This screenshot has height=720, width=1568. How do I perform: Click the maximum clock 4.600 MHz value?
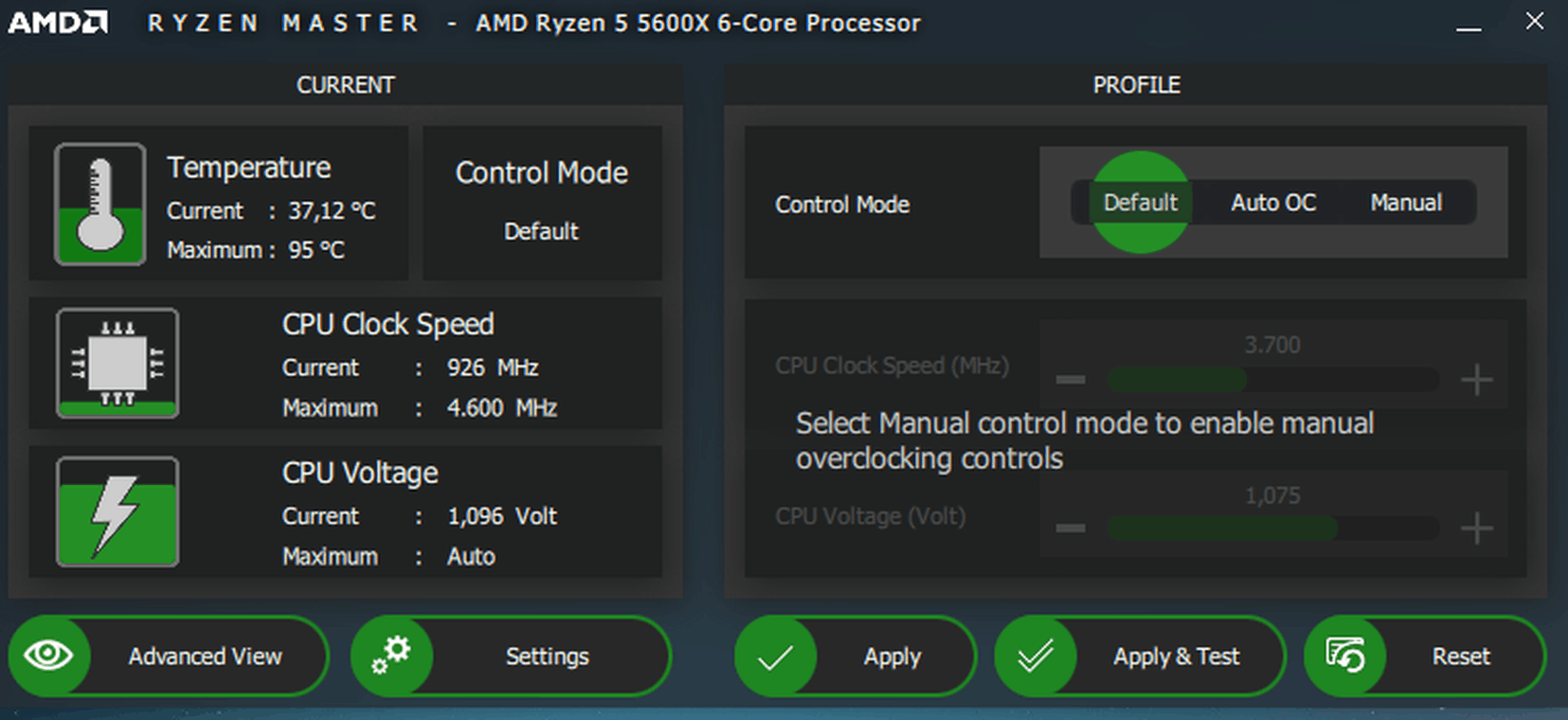[502, 408]
